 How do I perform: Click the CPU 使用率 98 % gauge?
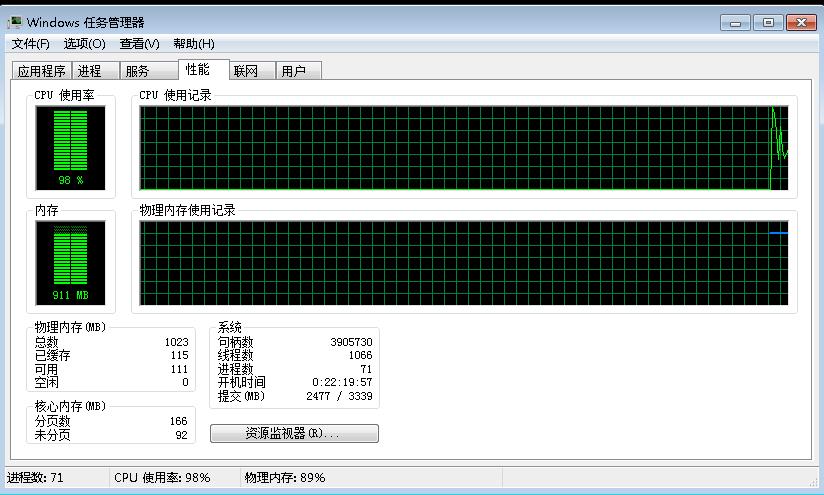click(x=70, y=148)
